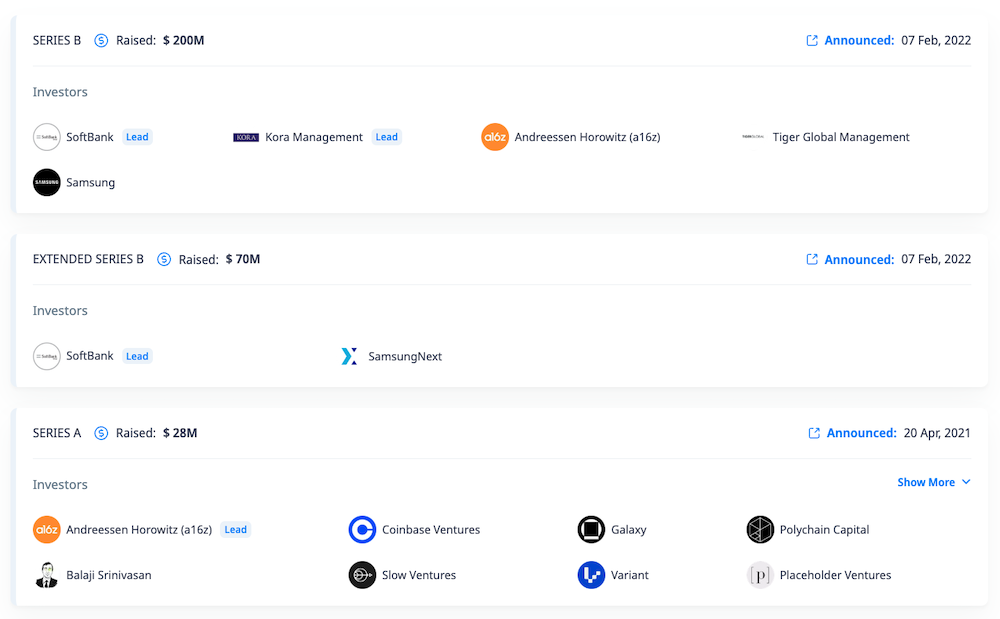Click the Polychain Capital logo
Image resolution: width=1000 pixels, height=619 pixels.
click(760, 530)
